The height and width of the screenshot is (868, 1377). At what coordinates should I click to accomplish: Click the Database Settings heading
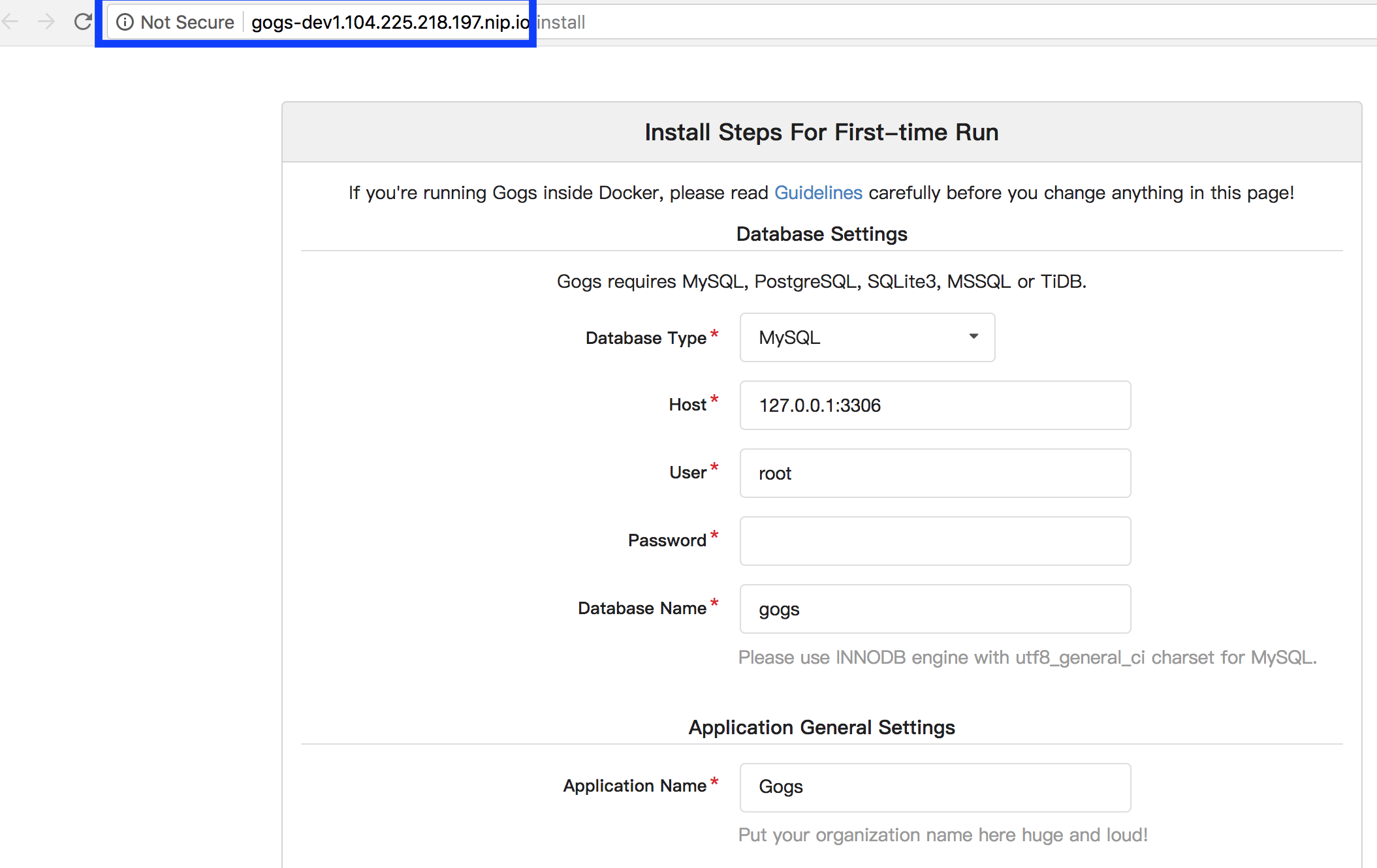[821, 234]
